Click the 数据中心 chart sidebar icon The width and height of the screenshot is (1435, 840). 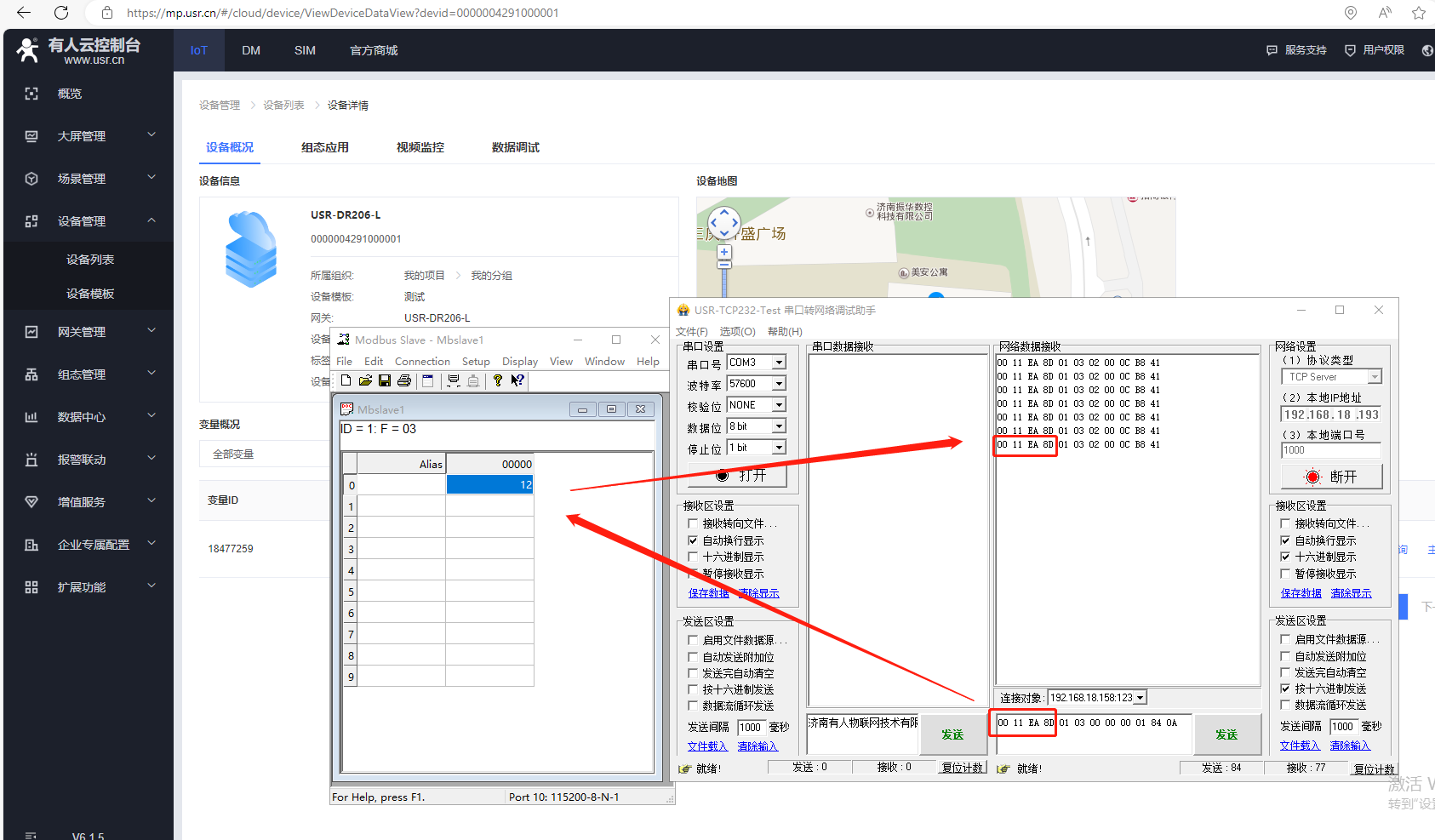(31, 417)
